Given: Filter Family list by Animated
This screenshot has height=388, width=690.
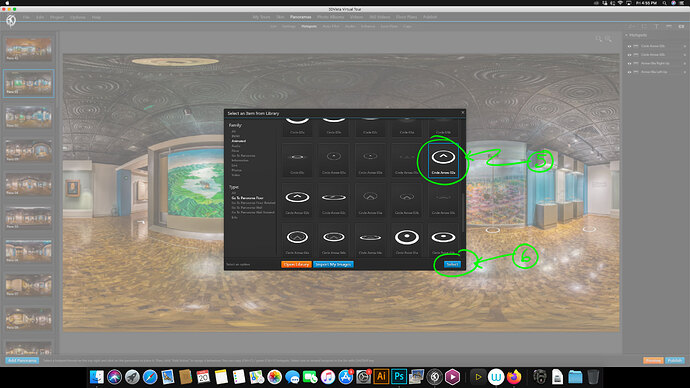Looking at the screenshot, I should coord(239,141).
